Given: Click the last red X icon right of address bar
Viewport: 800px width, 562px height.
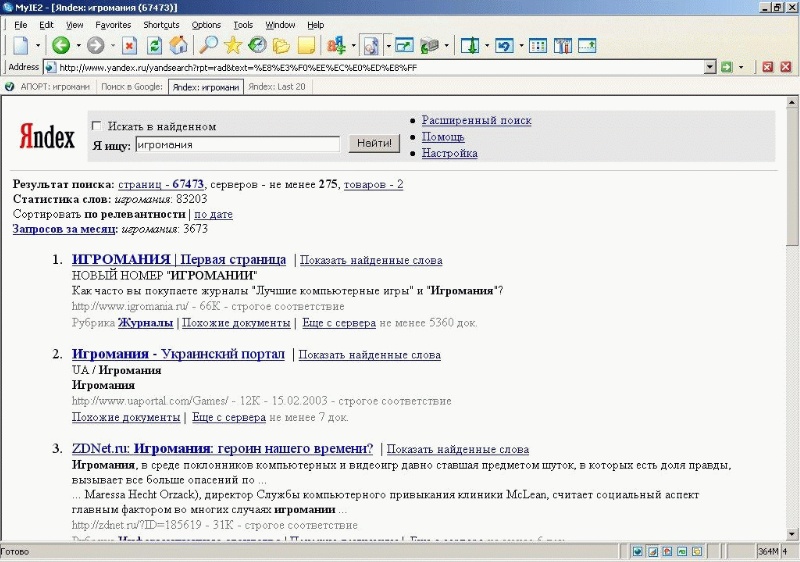Looking at the screenshot, I should [x=786, y=67].
